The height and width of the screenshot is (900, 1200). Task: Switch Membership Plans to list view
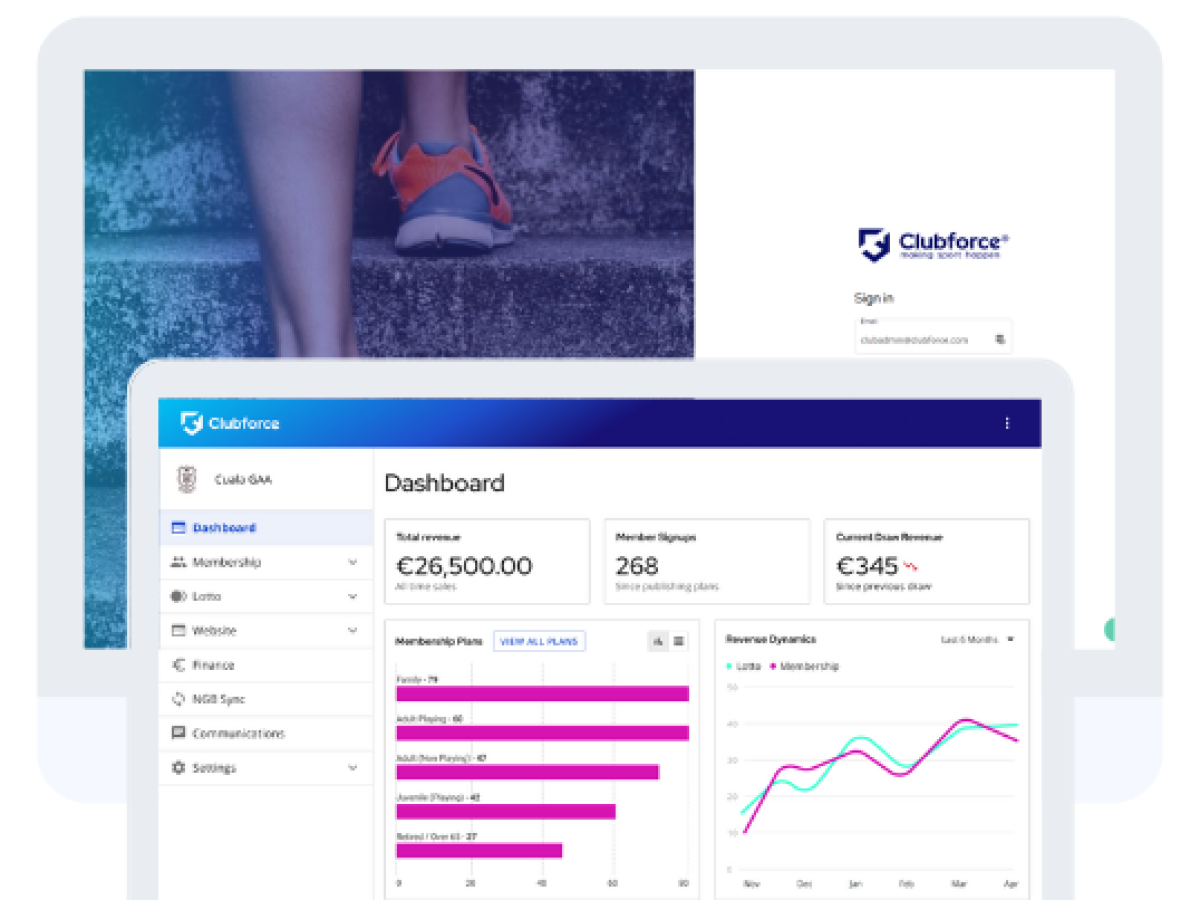point(679,641)
